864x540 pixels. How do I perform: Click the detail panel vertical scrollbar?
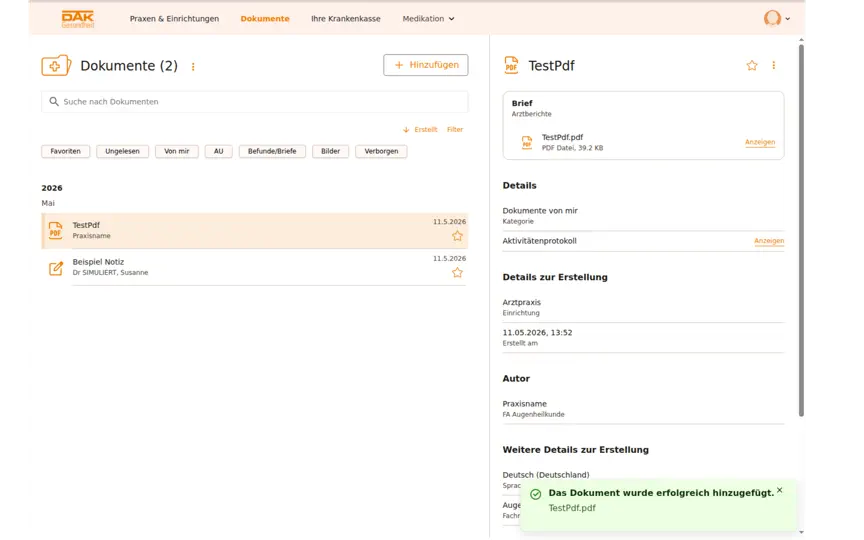(801, 230)
